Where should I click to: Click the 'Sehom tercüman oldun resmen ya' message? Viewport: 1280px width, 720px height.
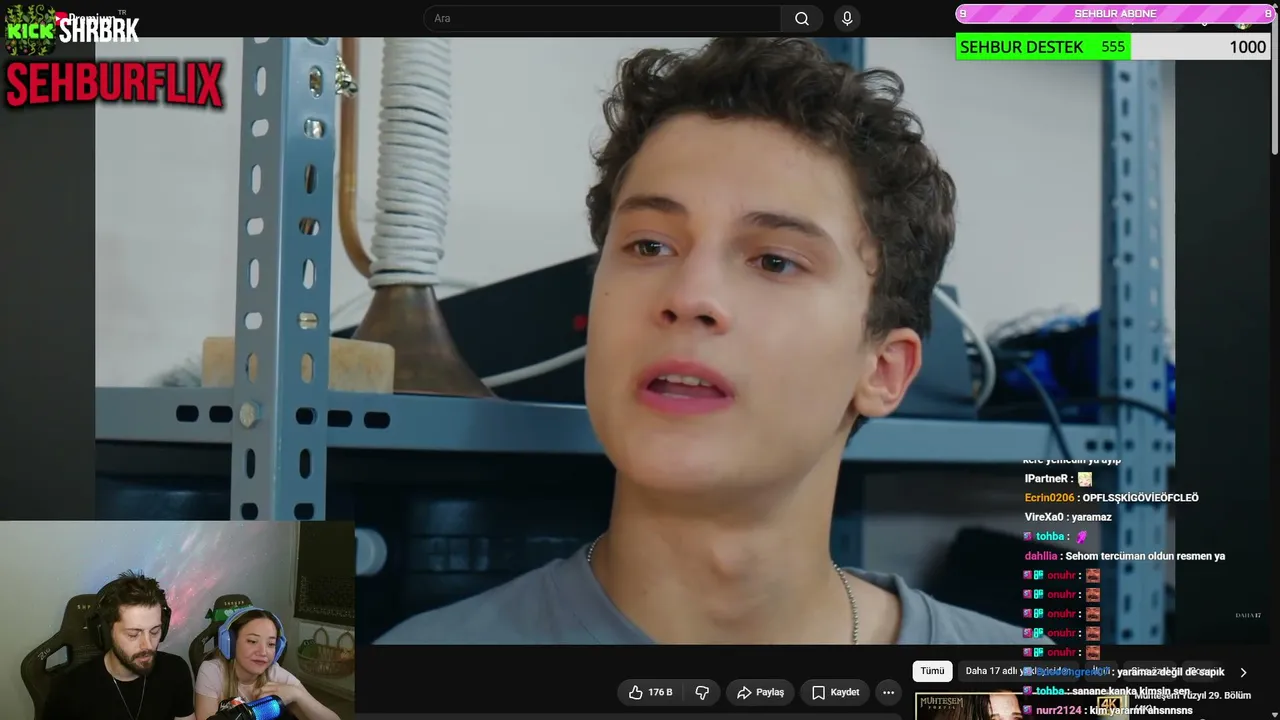click(x=1145, y=556)
